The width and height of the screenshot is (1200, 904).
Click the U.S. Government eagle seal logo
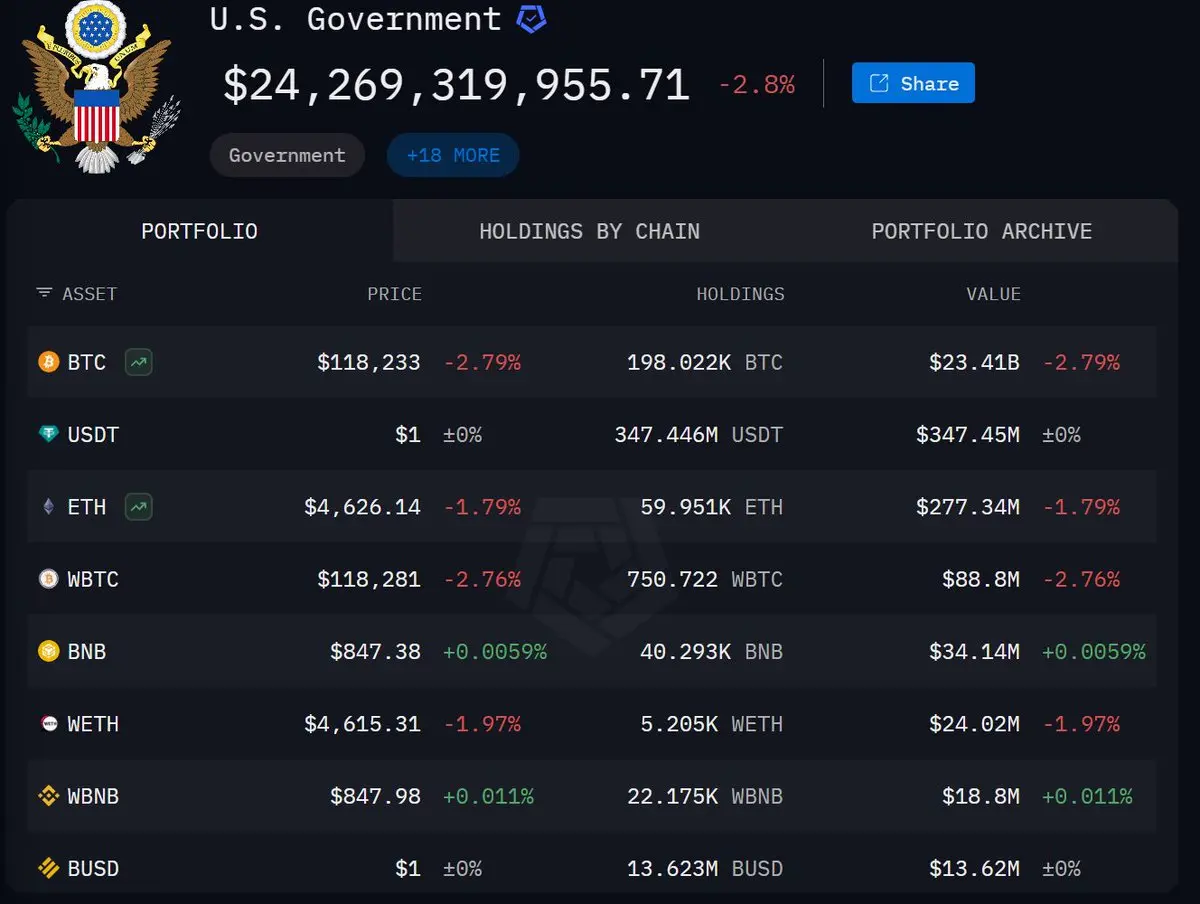click(96, 85)
